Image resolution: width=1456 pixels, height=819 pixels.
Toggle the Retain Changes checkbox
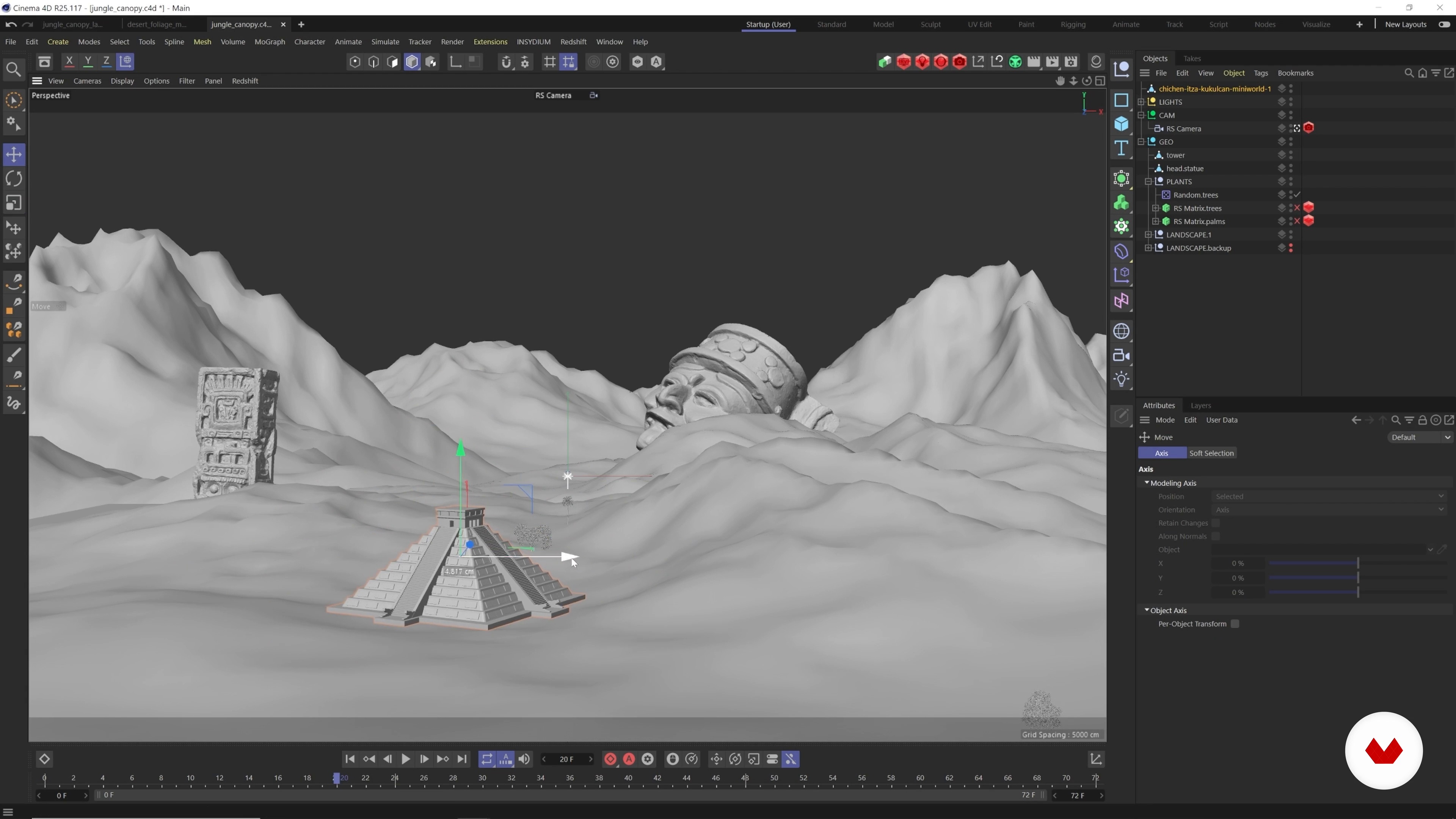coord(1216,523)
